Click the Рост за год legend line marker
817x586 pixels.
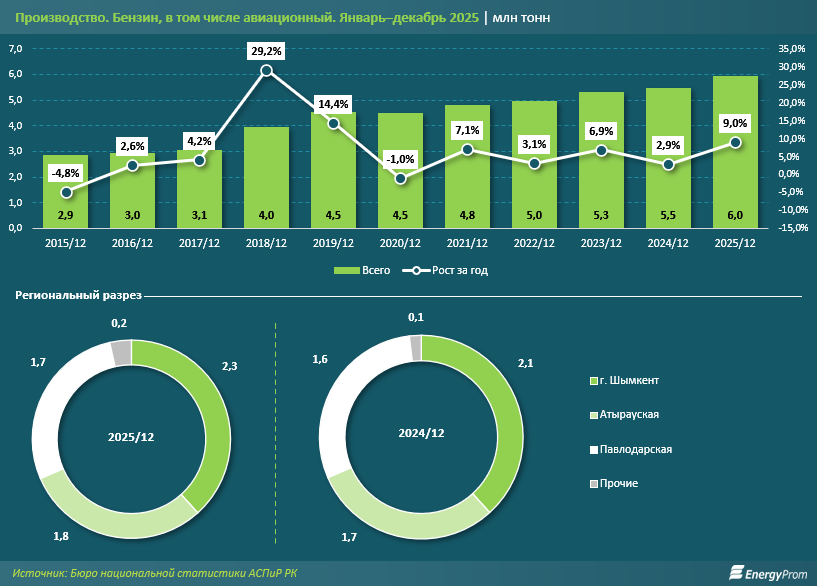pyautogui.click(x=415, y=270)
